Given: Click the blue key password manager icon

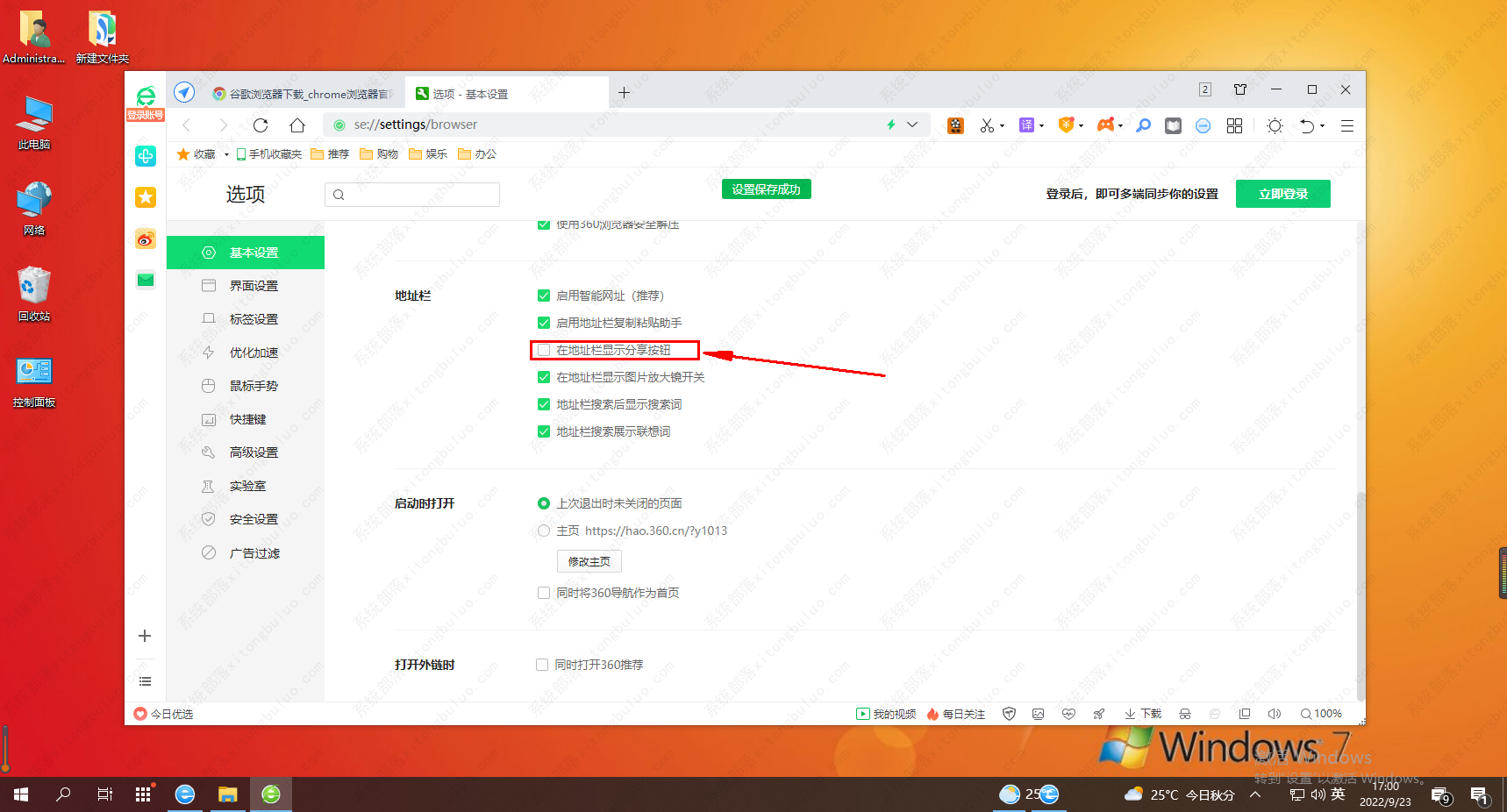Looking at the screenshot, I should click(1143, 125).
